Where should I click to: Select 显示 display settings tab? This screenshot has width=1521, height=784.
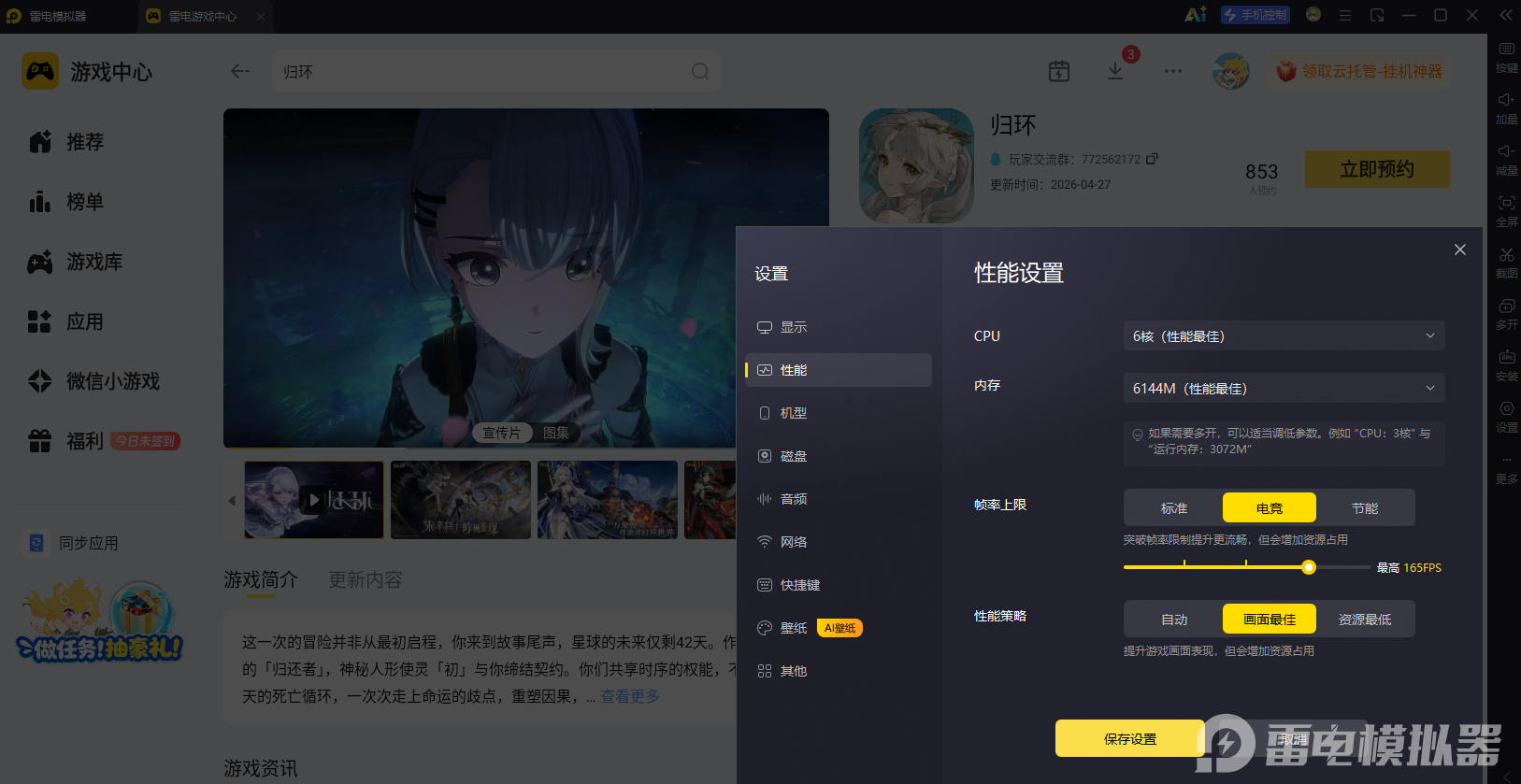(x=839, y=327)
